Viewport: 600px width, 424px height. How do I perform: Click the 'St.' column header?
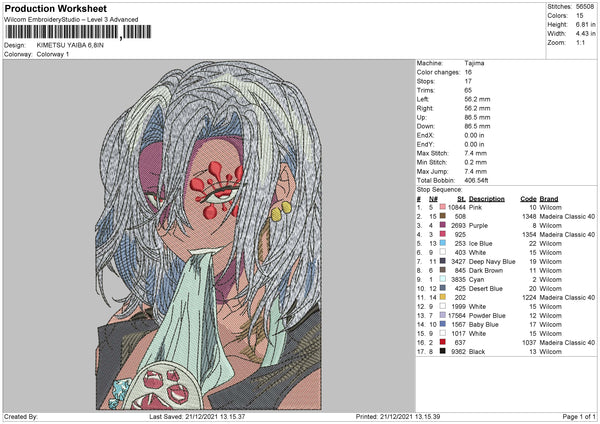[x=461, y=199]
